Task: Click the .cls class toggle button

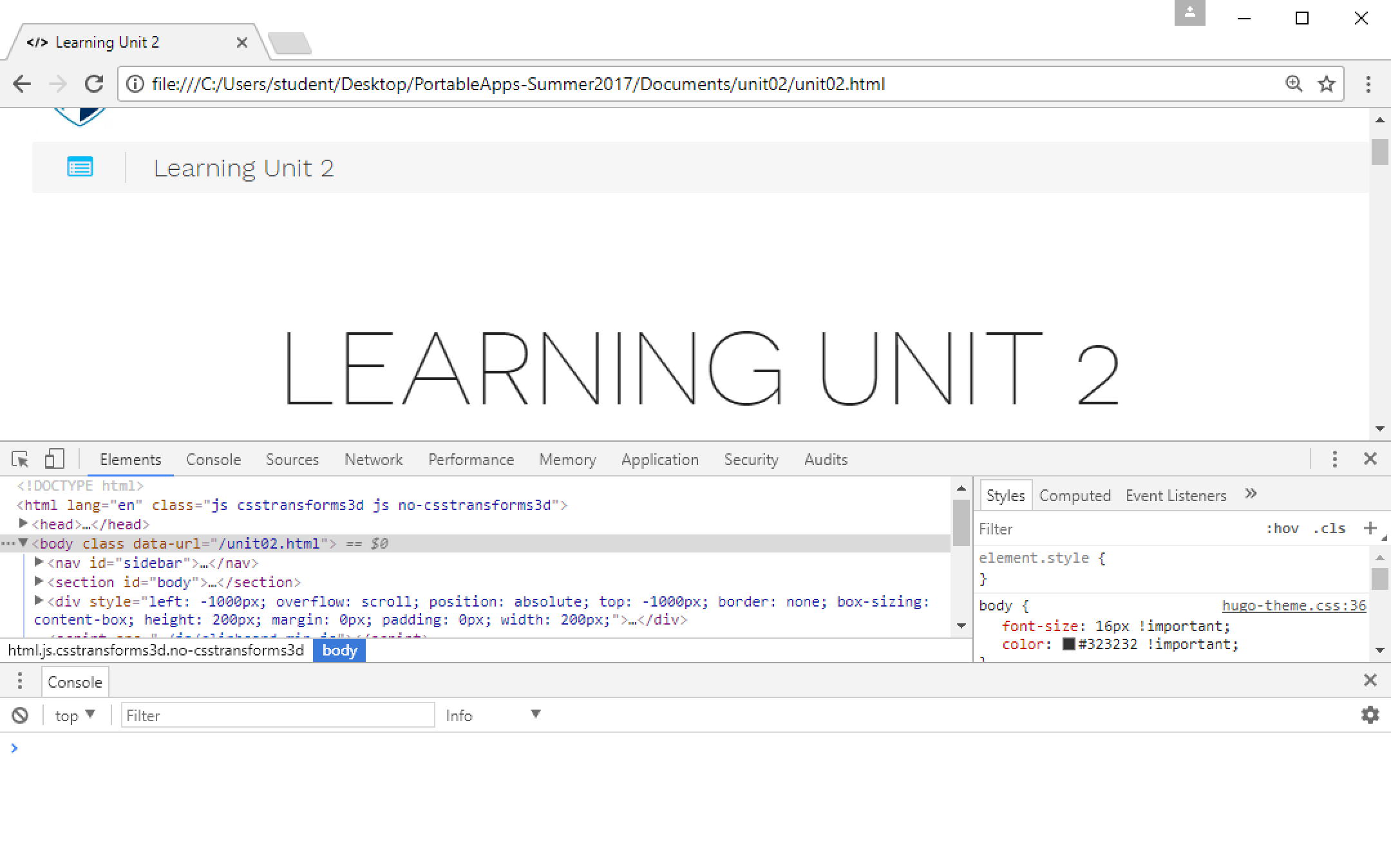Action: point(1335,527)
